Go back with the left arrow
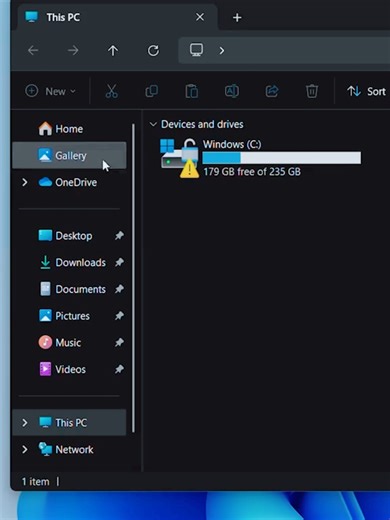This screenshot has width=390, height=520. click(x=33, y=51)
